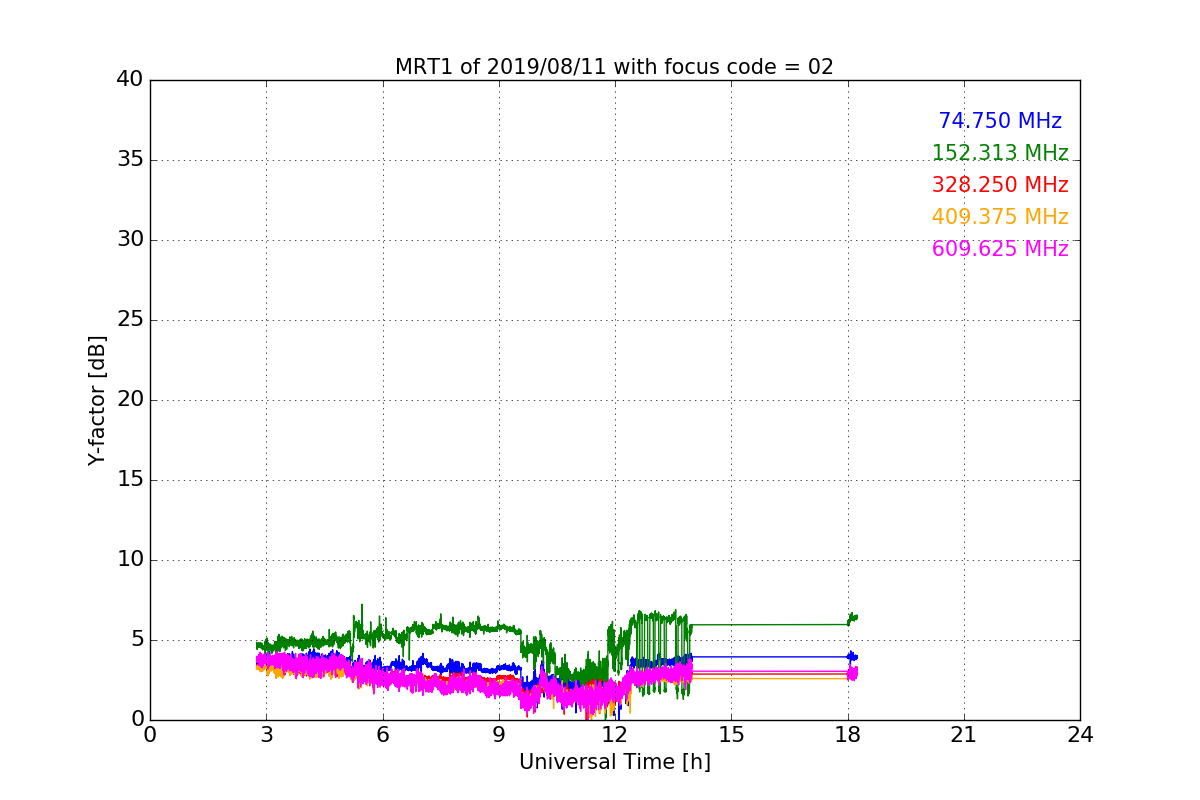Click the Universal Time [h] axis label
1200x800 pixels.
point(615,762)
